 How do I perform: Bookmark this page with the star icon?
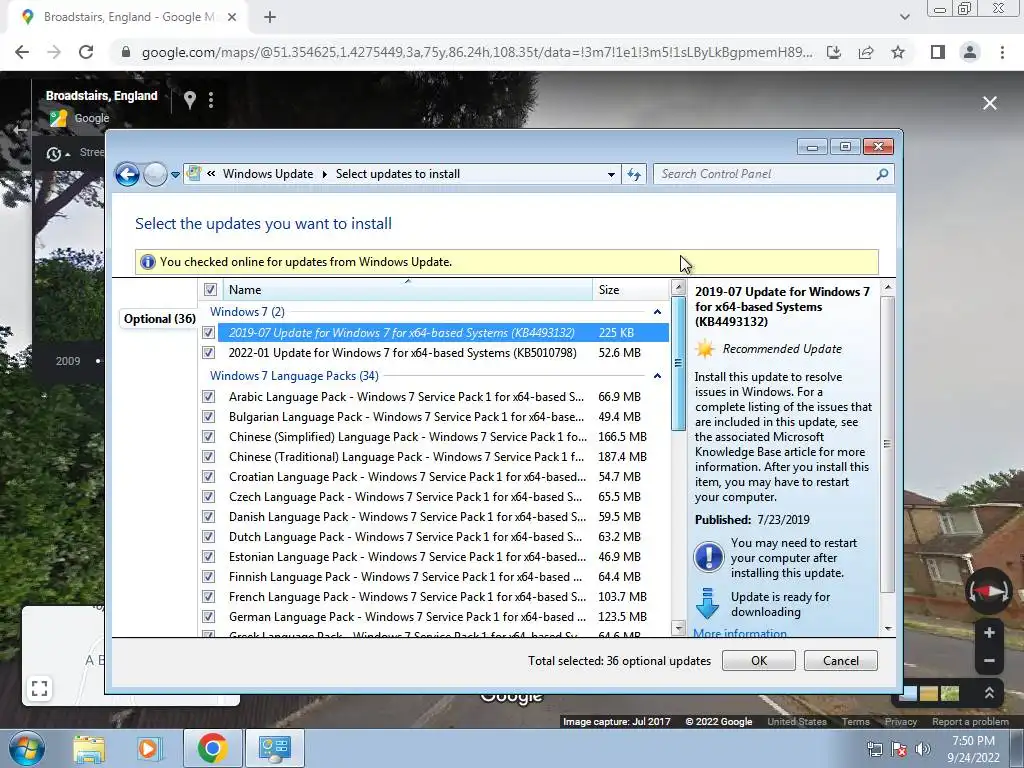coord(898,52)
